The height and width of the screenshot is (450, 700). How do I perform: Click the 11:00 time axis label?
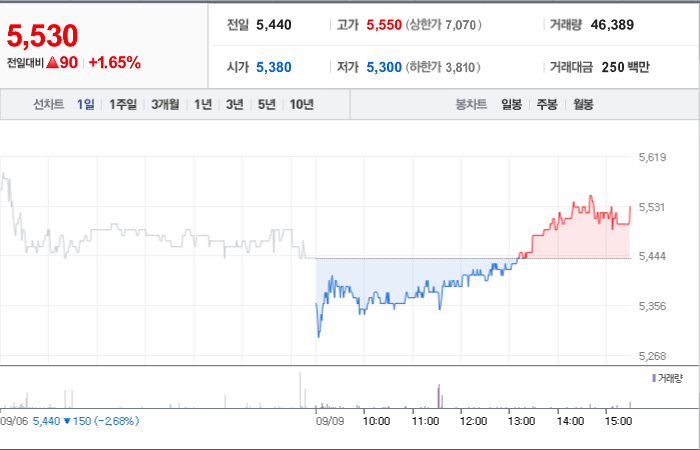[425, 421]
